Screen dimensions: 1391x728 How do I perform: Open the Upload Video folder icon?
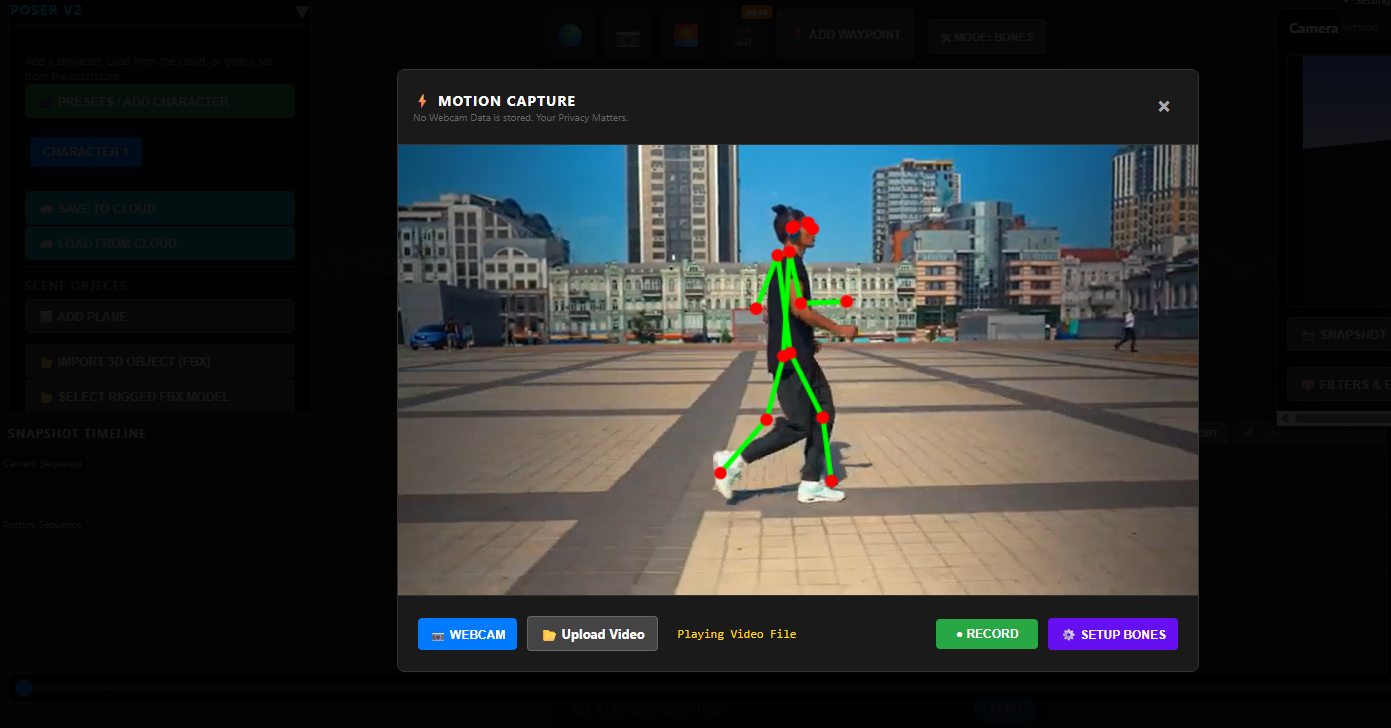[x=550, y=633]
